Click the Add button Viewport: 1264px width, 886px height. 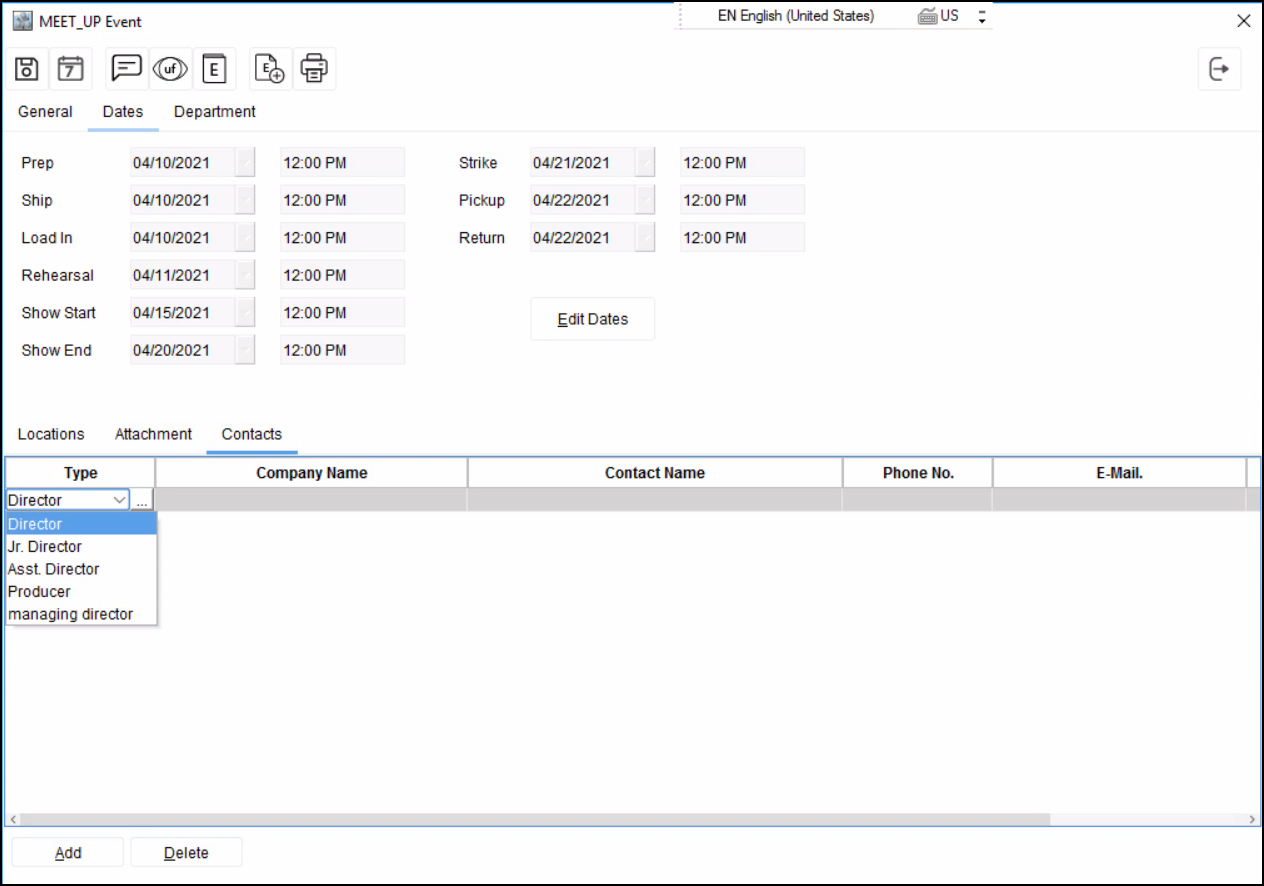pyautogui.click(x=68, y=853)
